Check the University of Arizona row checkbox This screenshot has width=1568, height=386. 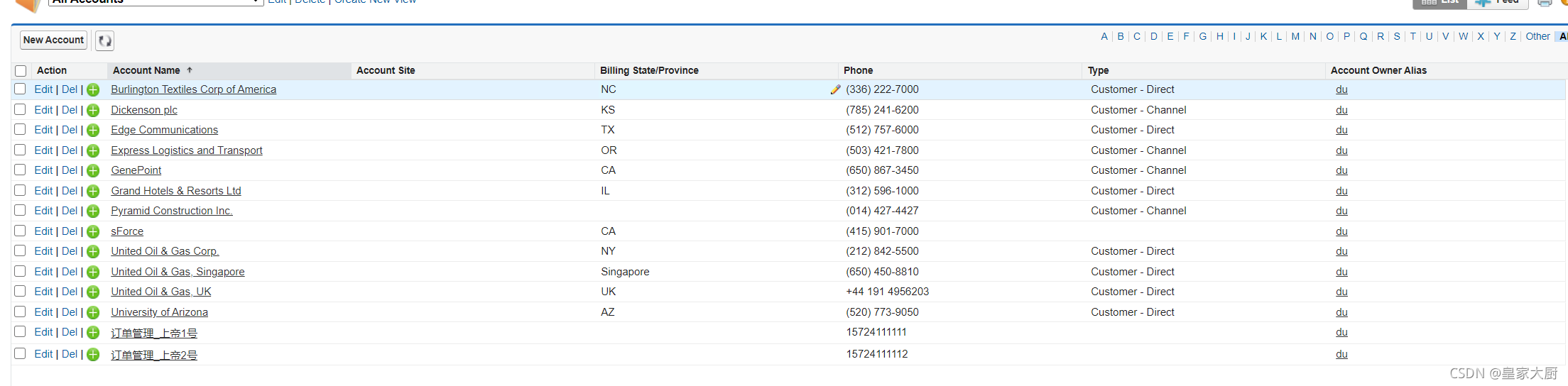(20, 311)
